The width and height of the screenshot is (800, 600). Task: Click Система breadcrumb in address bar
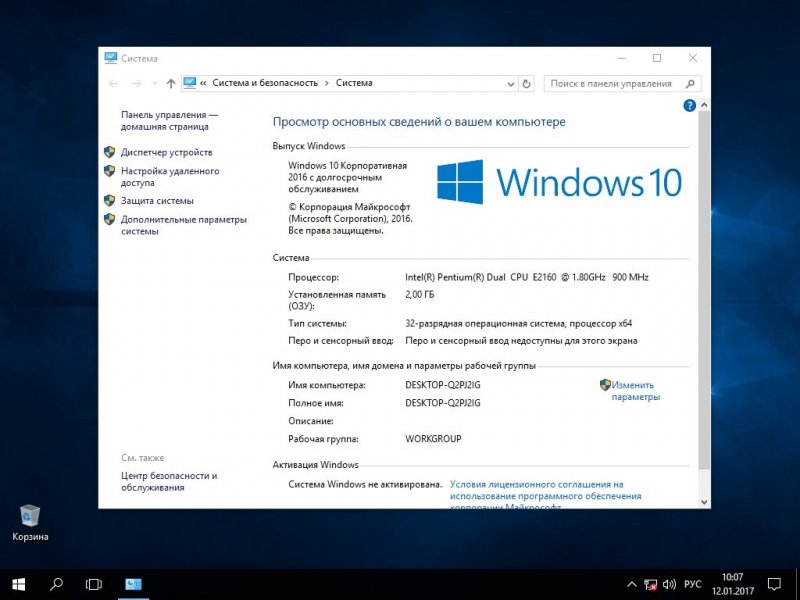[x=354, y=83]
